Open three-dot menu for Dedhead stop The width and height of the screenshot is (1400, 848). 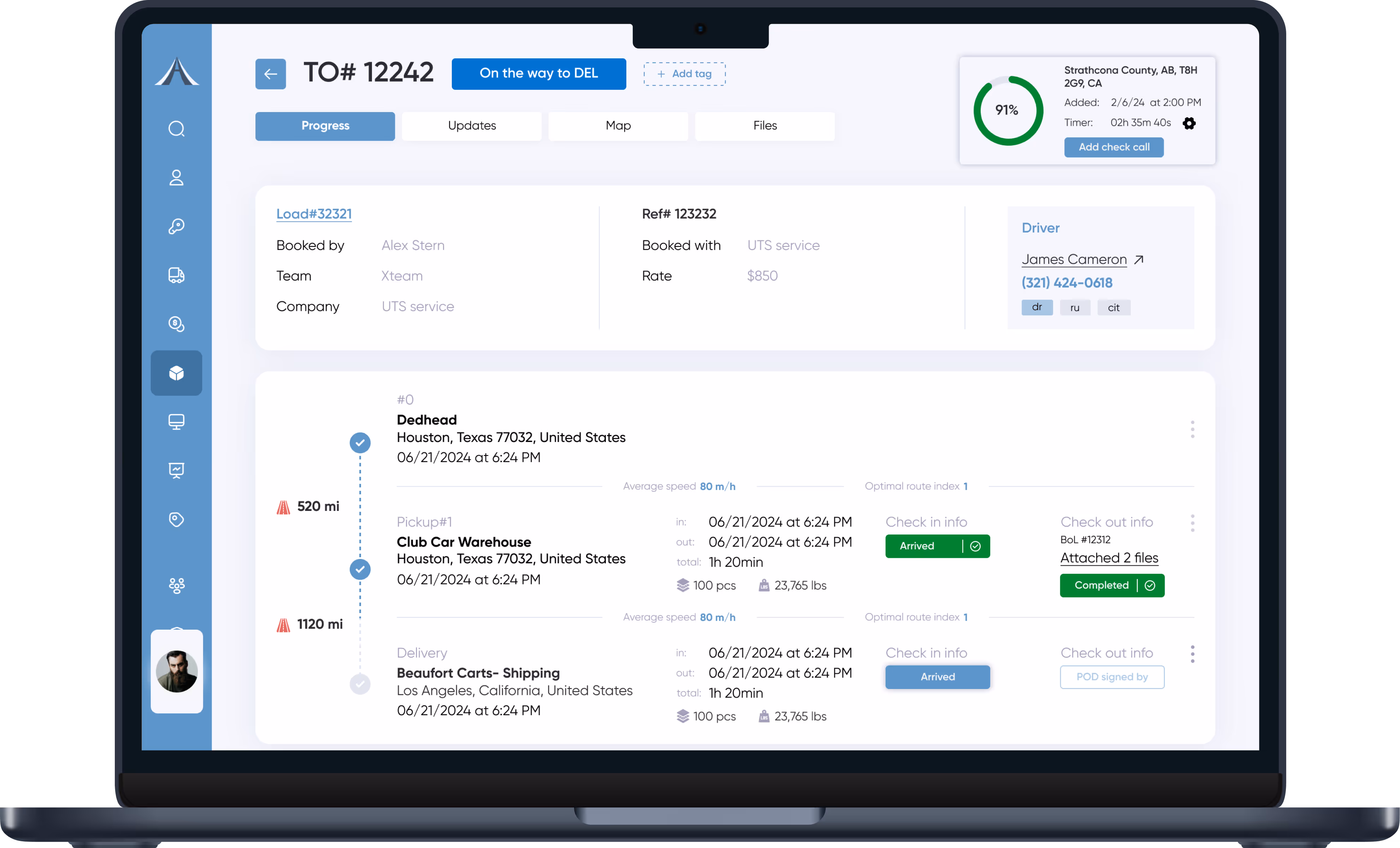[x=1192, y=430]
